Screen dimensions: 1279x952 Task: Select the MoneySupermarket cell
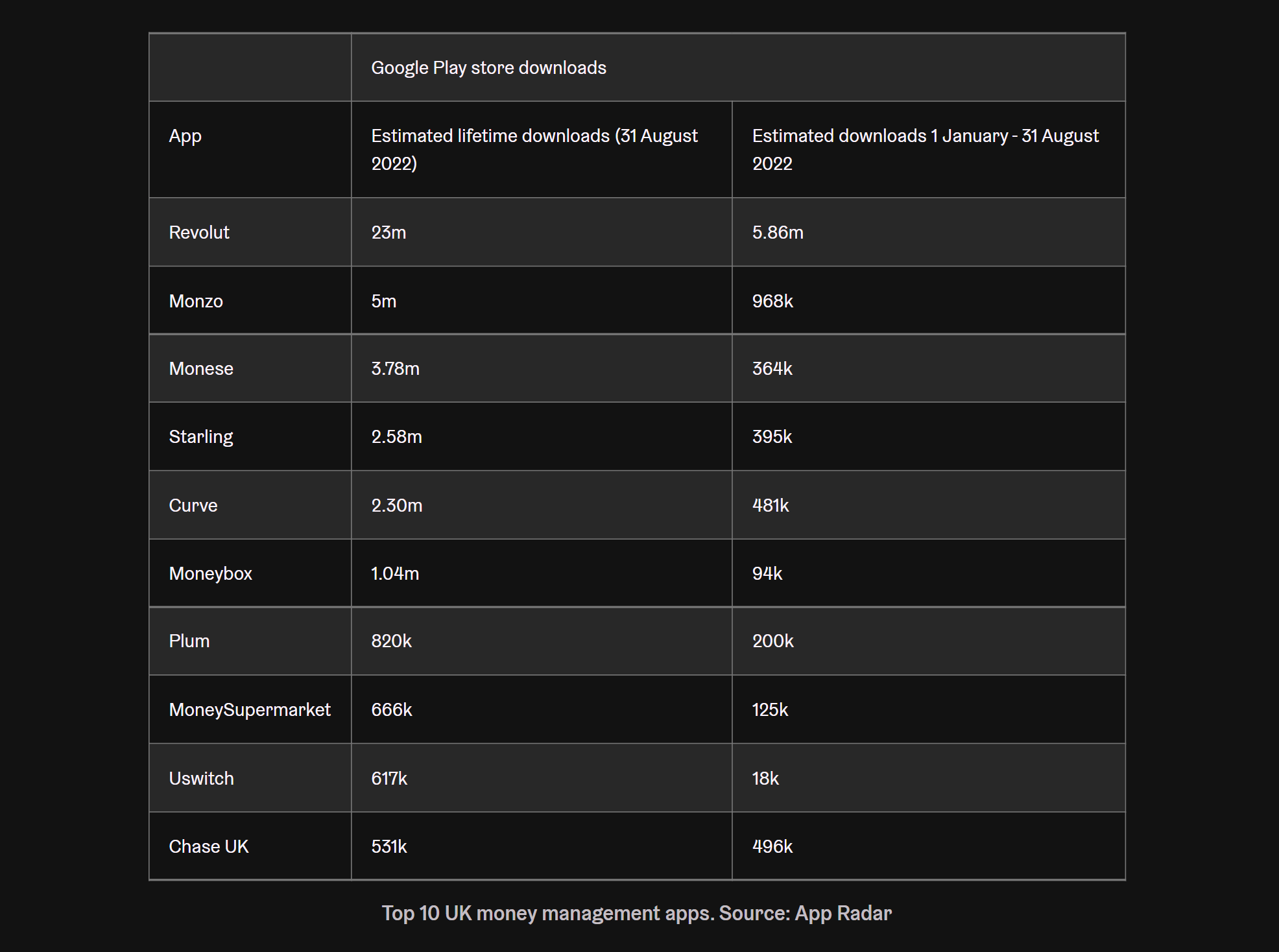[x=250, y=709]
